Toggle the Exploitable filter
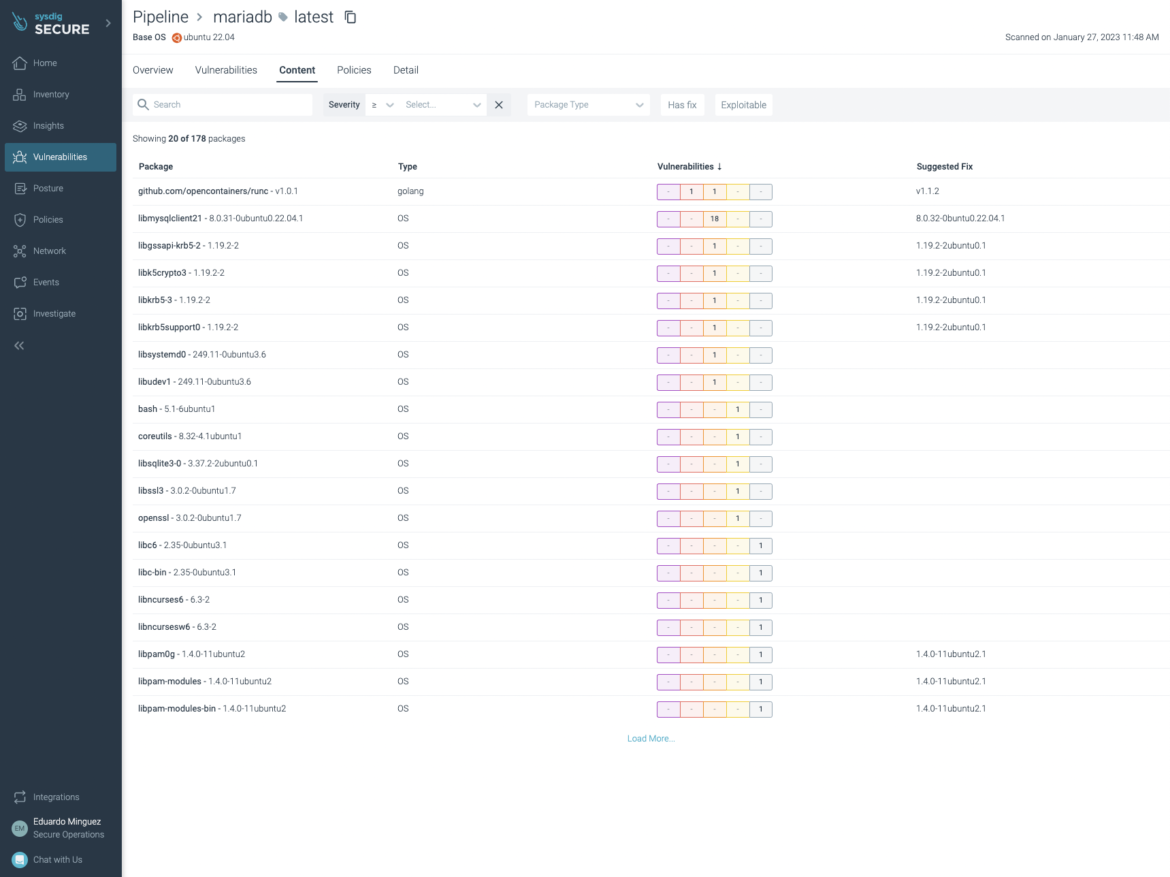The height and width of the screenshot is (877, 1170). tap(743, 105)
